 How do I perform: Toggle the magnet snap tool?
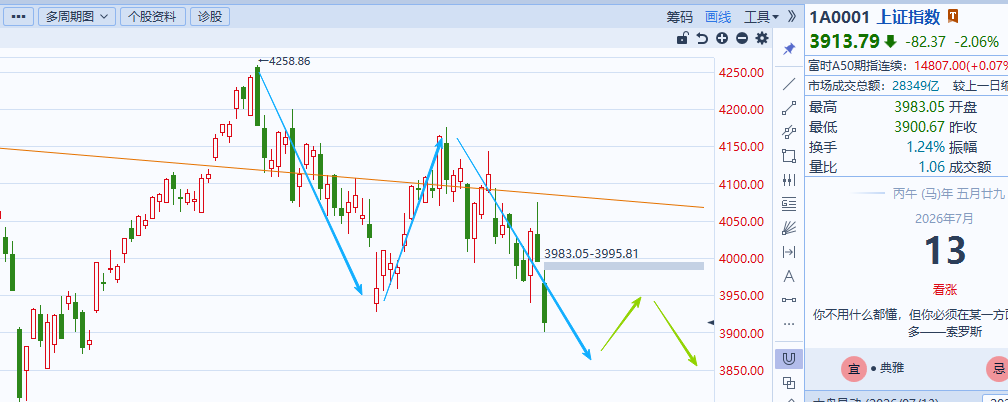click(788, 359)
